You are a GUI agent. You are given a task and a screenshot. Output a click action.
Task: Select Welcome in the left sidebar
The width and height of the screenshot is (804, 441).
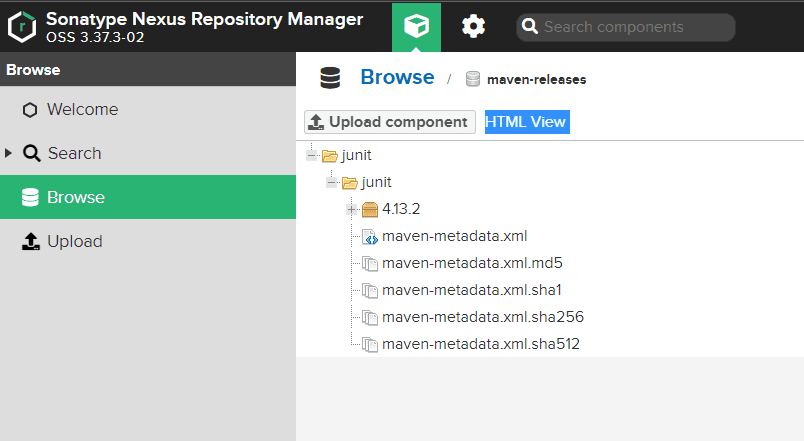click(x=82, y=110)
